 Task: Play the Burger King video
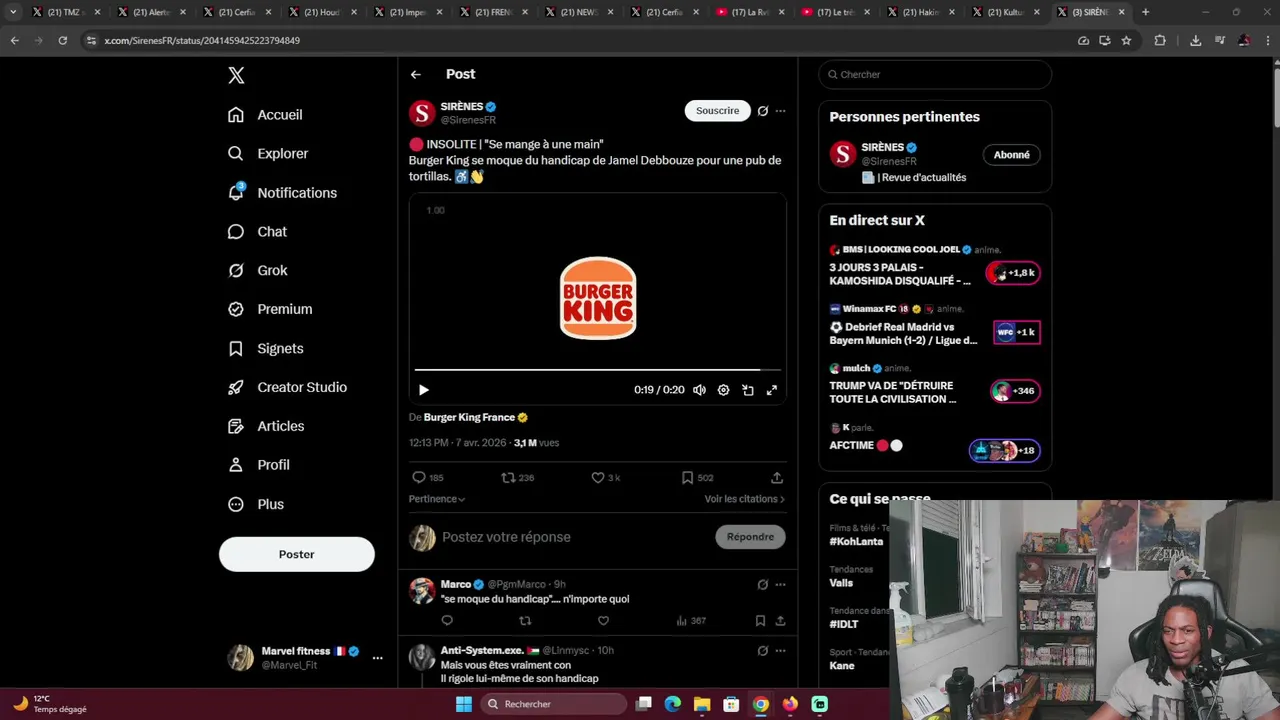(423, 390)
